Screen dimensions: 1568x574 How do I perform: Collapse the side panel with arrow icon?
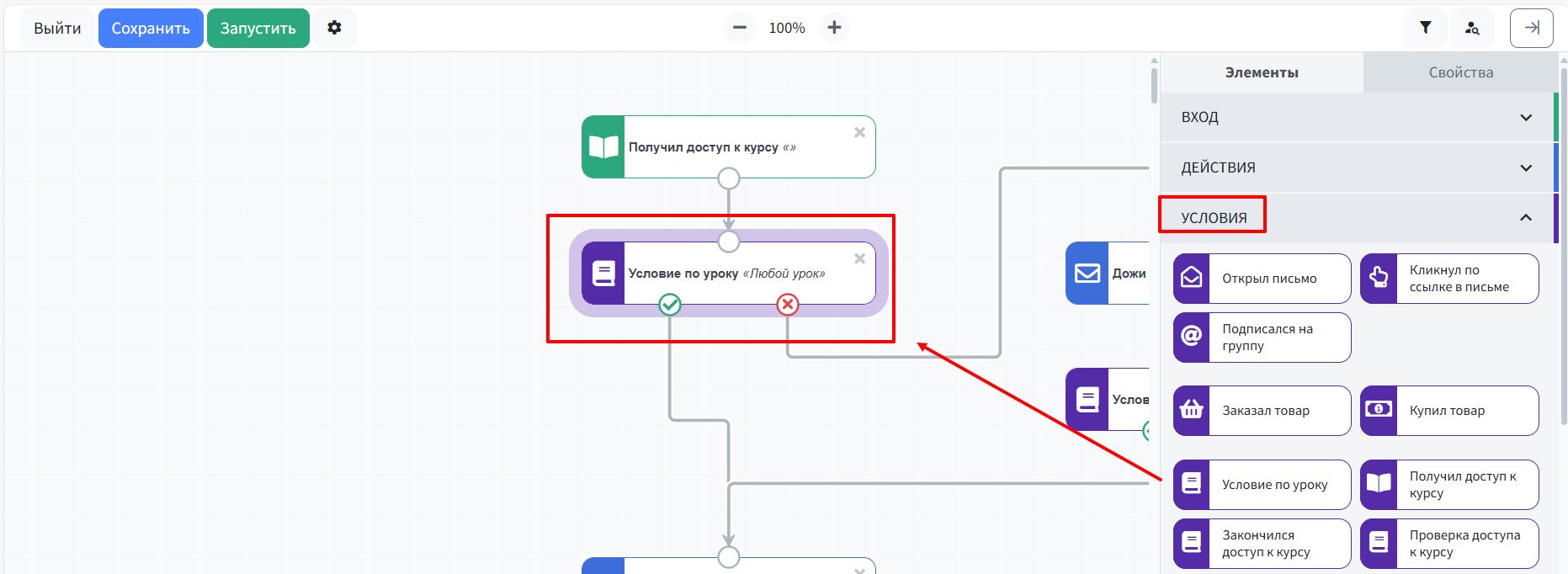point(1532,28)
